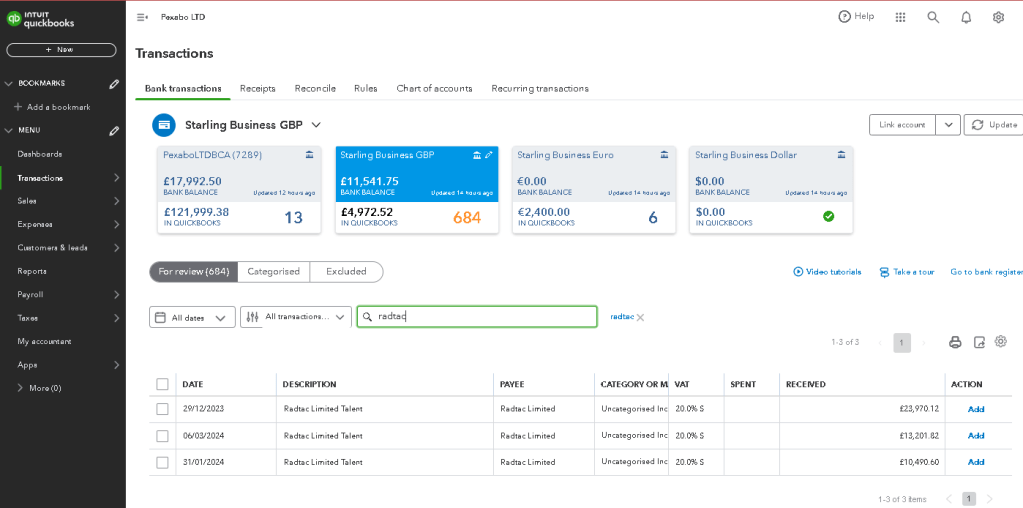This screenshot has width=1023, height=508.
Task: Open the top bar search icon
Action: coord(933,18)
